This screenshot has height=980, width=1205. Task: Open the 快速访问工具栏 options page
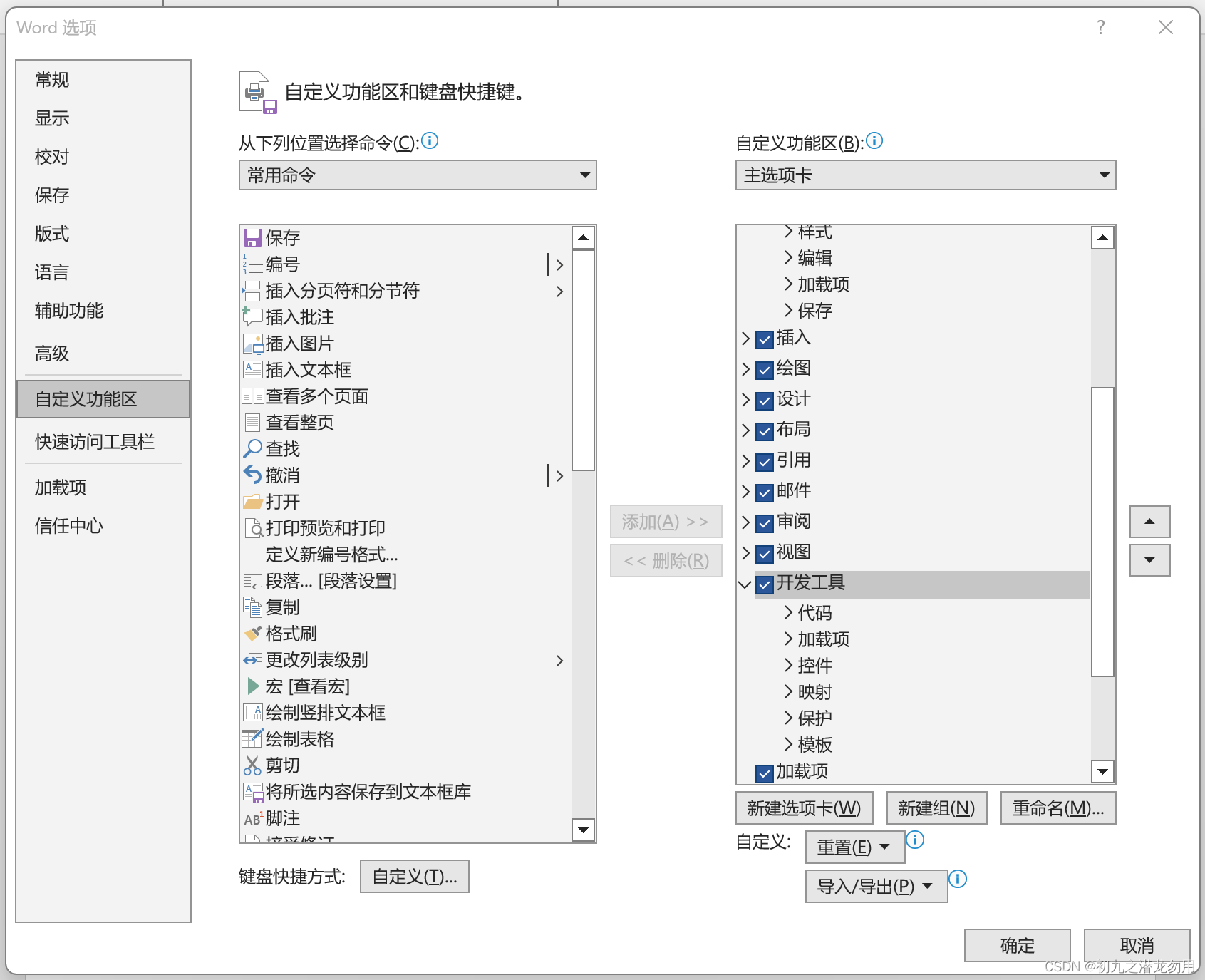coord(103,442)
